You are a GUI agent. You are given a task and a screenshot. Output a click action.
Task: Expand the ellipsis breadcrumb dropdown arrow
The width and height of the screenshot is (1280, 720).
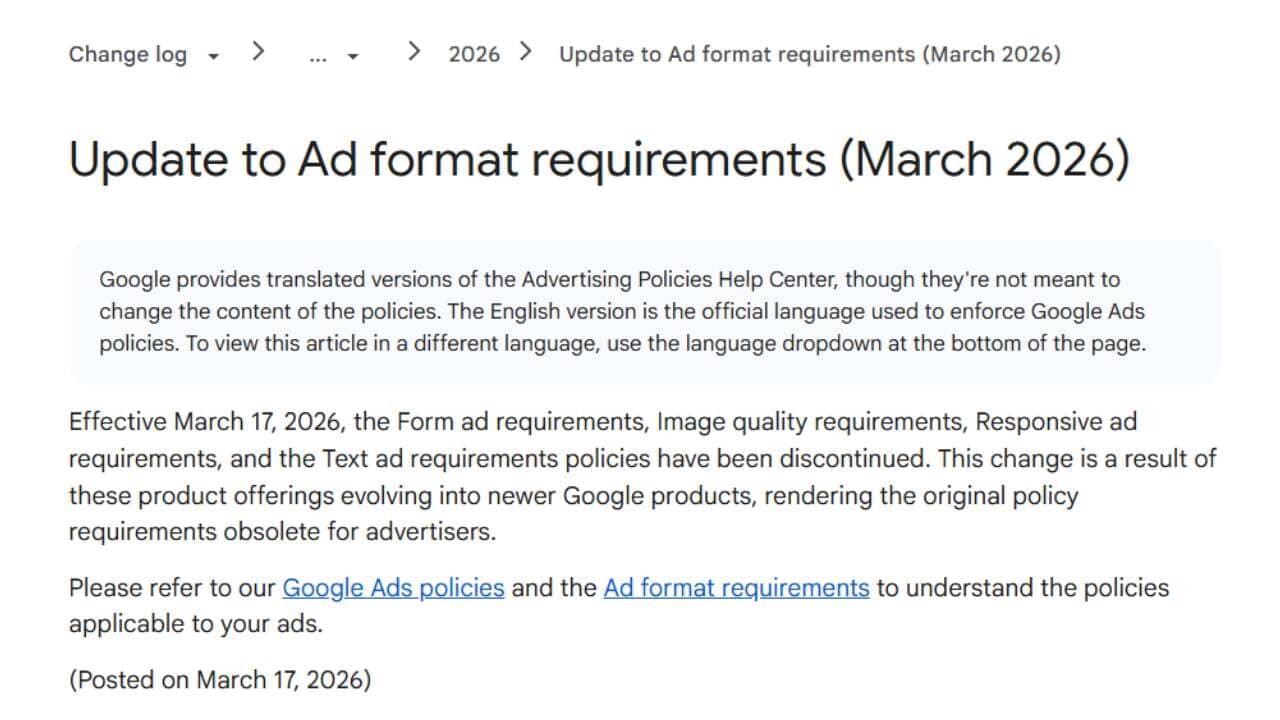(352, 57)
